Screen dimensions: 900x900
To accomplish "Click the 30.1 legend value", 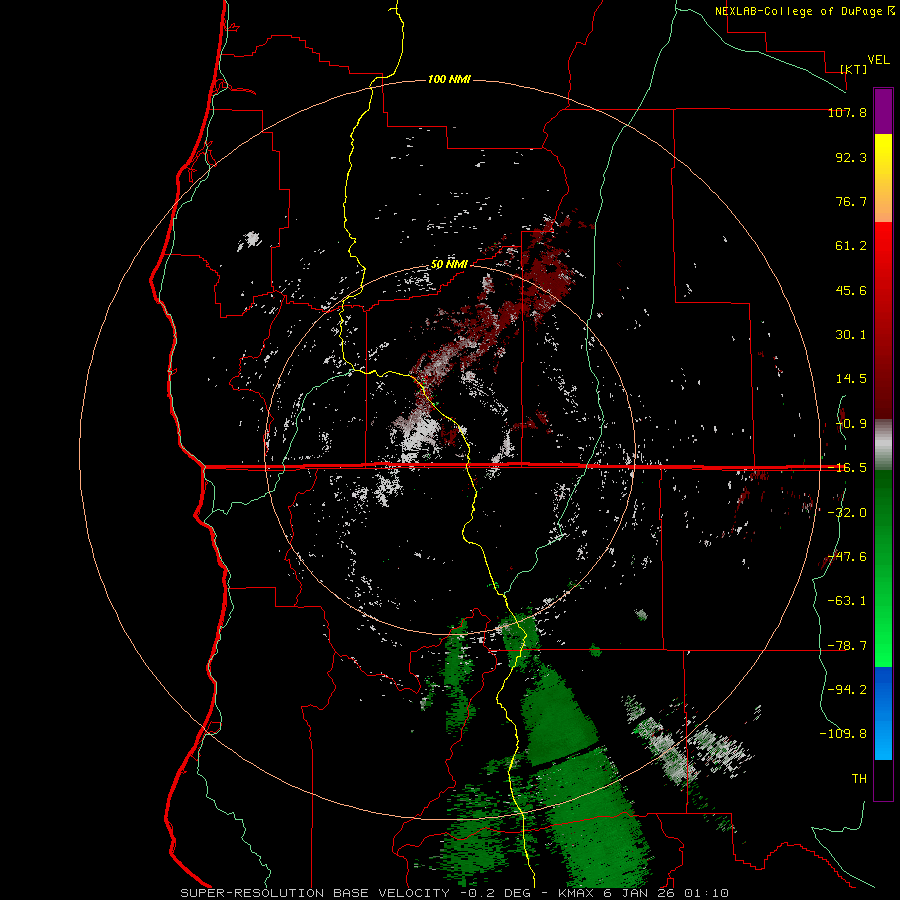I will click(851, 335).
